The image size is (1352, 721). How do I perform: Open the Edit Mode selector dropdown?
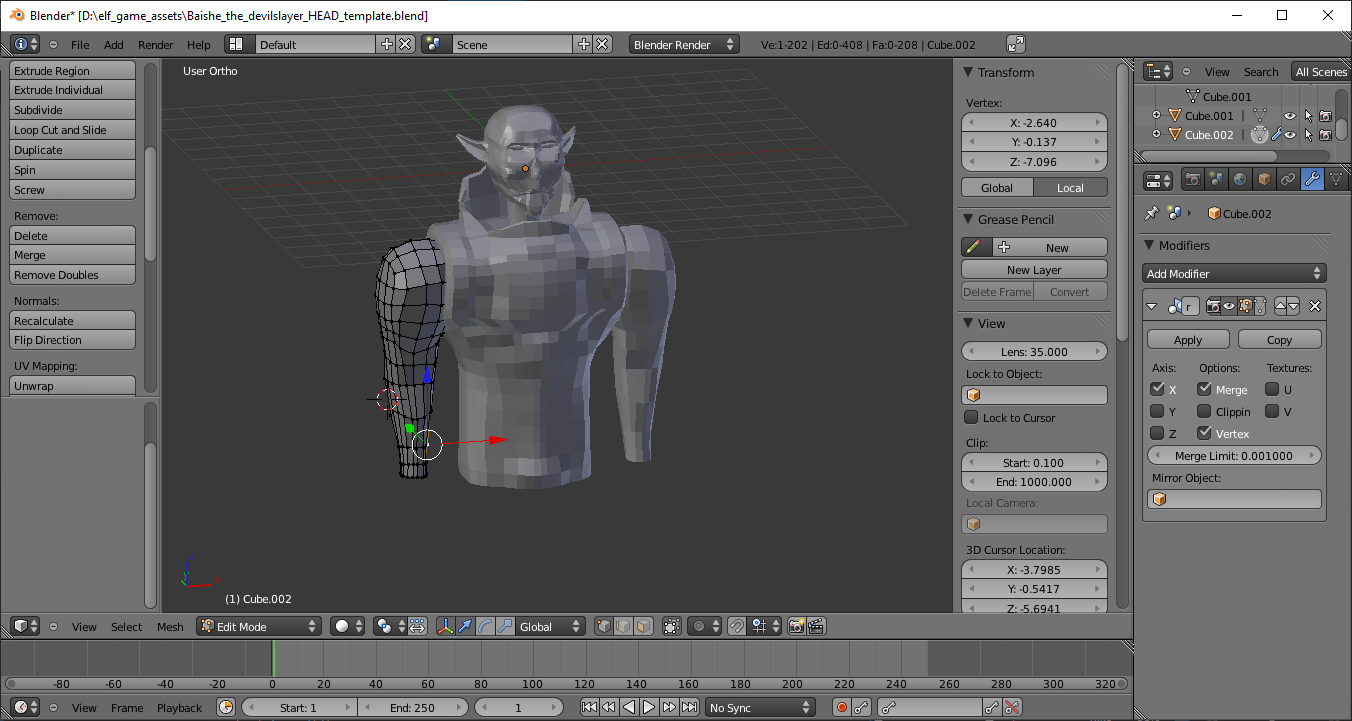tap(259, 626)
